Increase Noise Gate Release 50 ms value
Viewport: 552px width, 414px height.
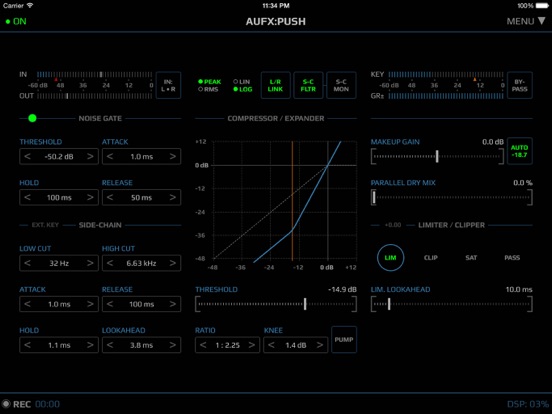tap(173, 197)
